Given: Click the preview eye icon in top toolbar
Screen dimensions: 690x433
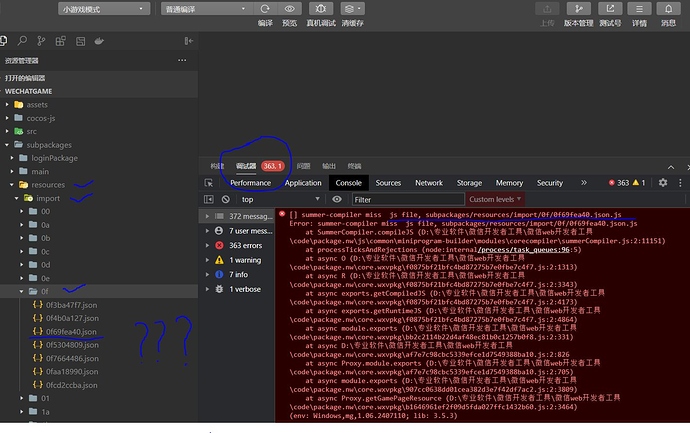Looking at the screenshot, I should 289,9.
